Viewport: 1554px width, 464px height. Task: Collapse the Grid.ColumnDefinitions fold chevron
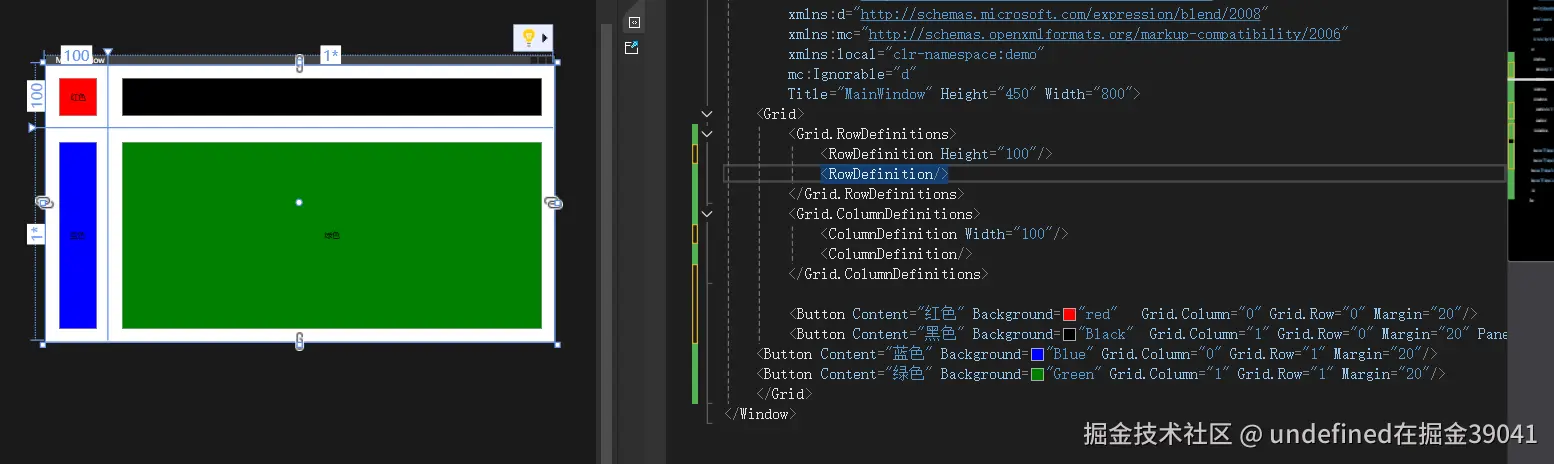click(x=707, y=214)
